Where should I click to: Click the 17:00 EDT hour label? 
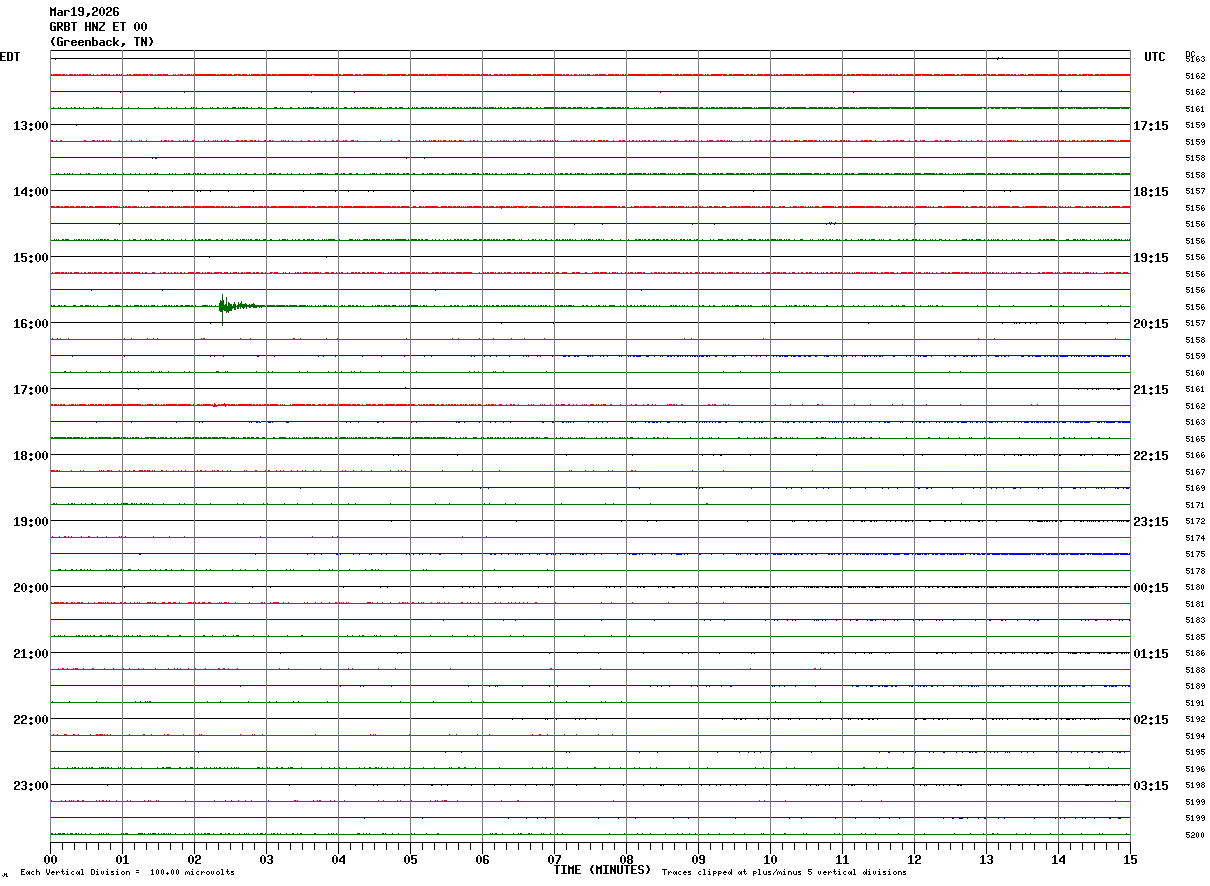click(31, 390)
